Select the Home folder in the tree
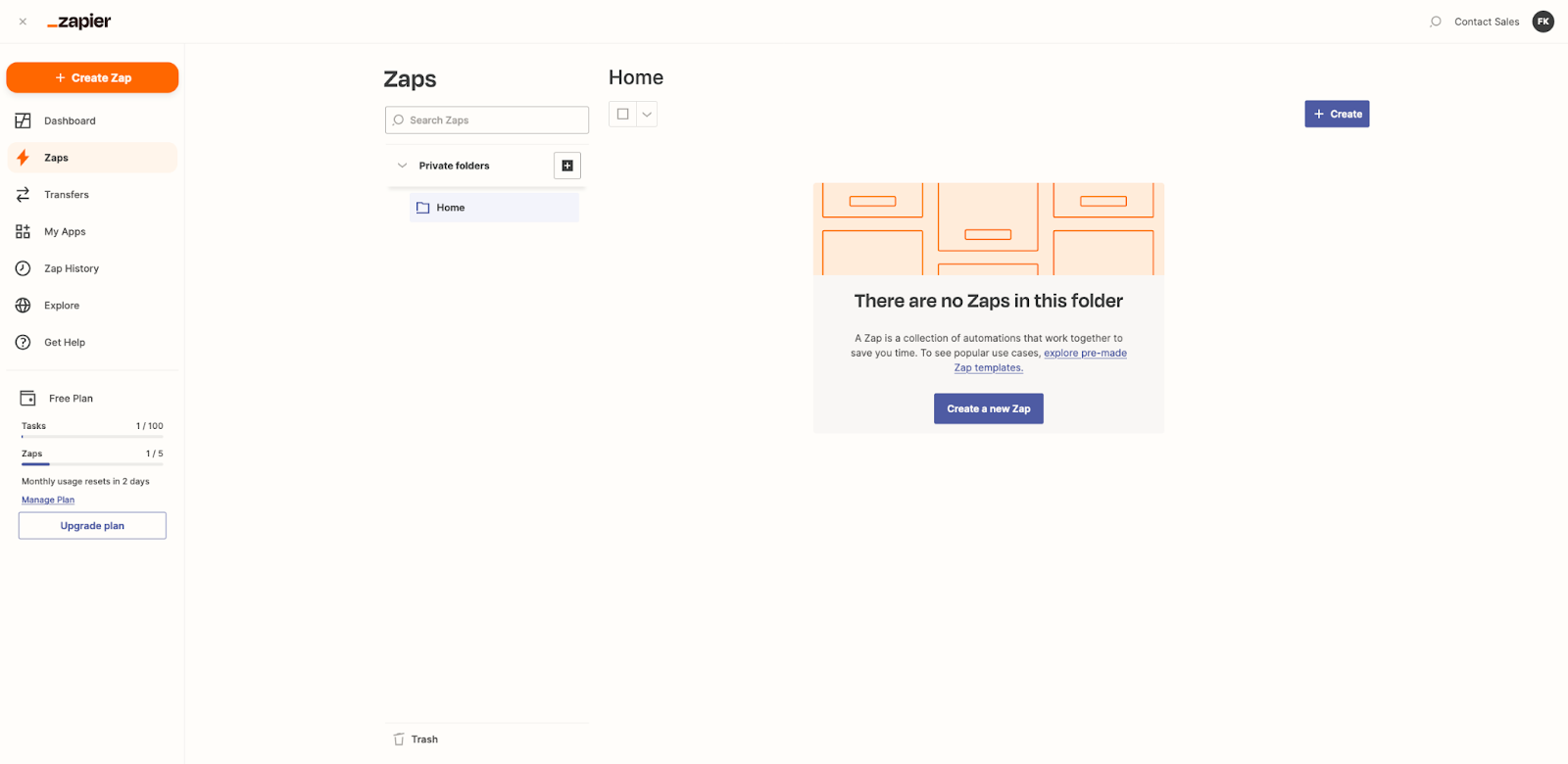The width and height of the screenshot is (1568, 764). pos(494,208)
